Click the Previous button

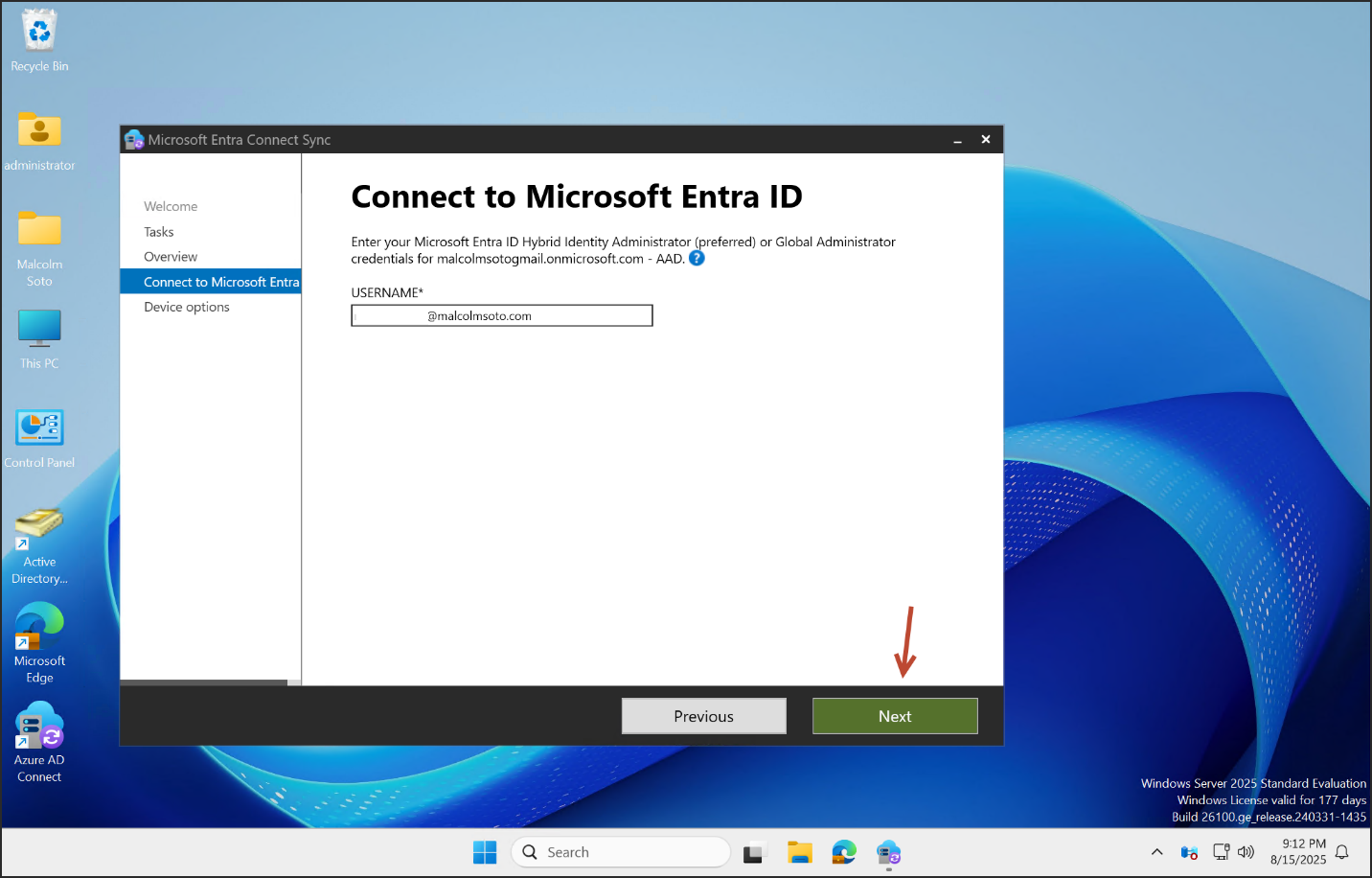[703, 716]
